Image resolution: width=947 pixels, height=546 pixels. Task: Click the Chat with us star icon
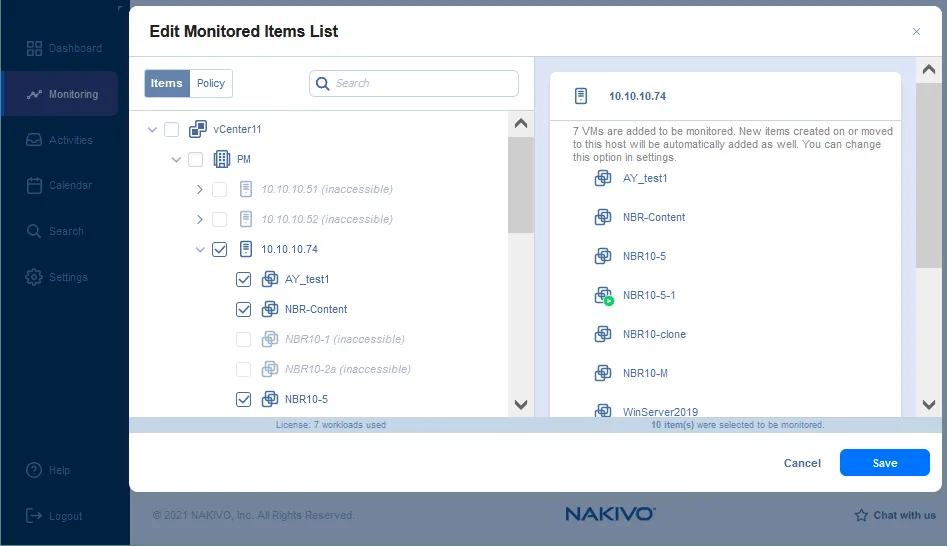pyautogui.click(x=861, y=515)
